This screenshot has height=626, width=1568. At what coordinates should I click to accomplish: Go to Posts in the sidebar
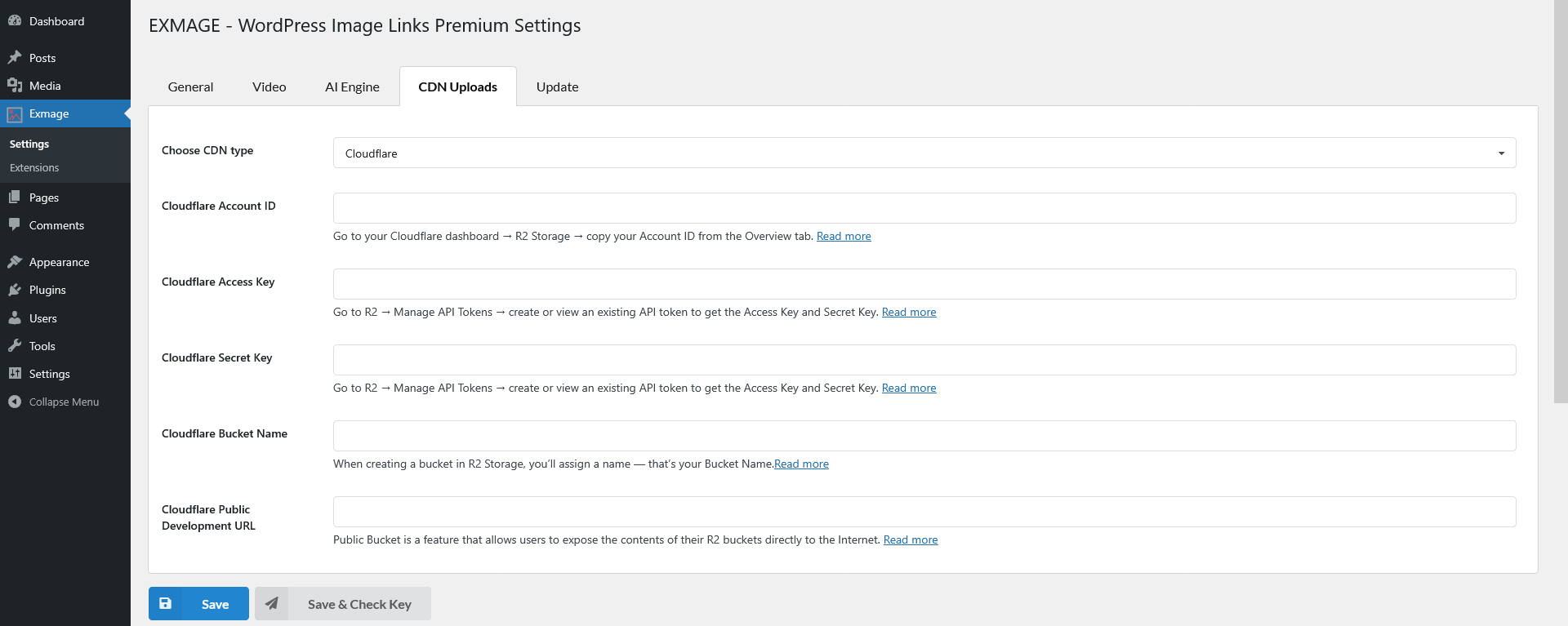65,58
